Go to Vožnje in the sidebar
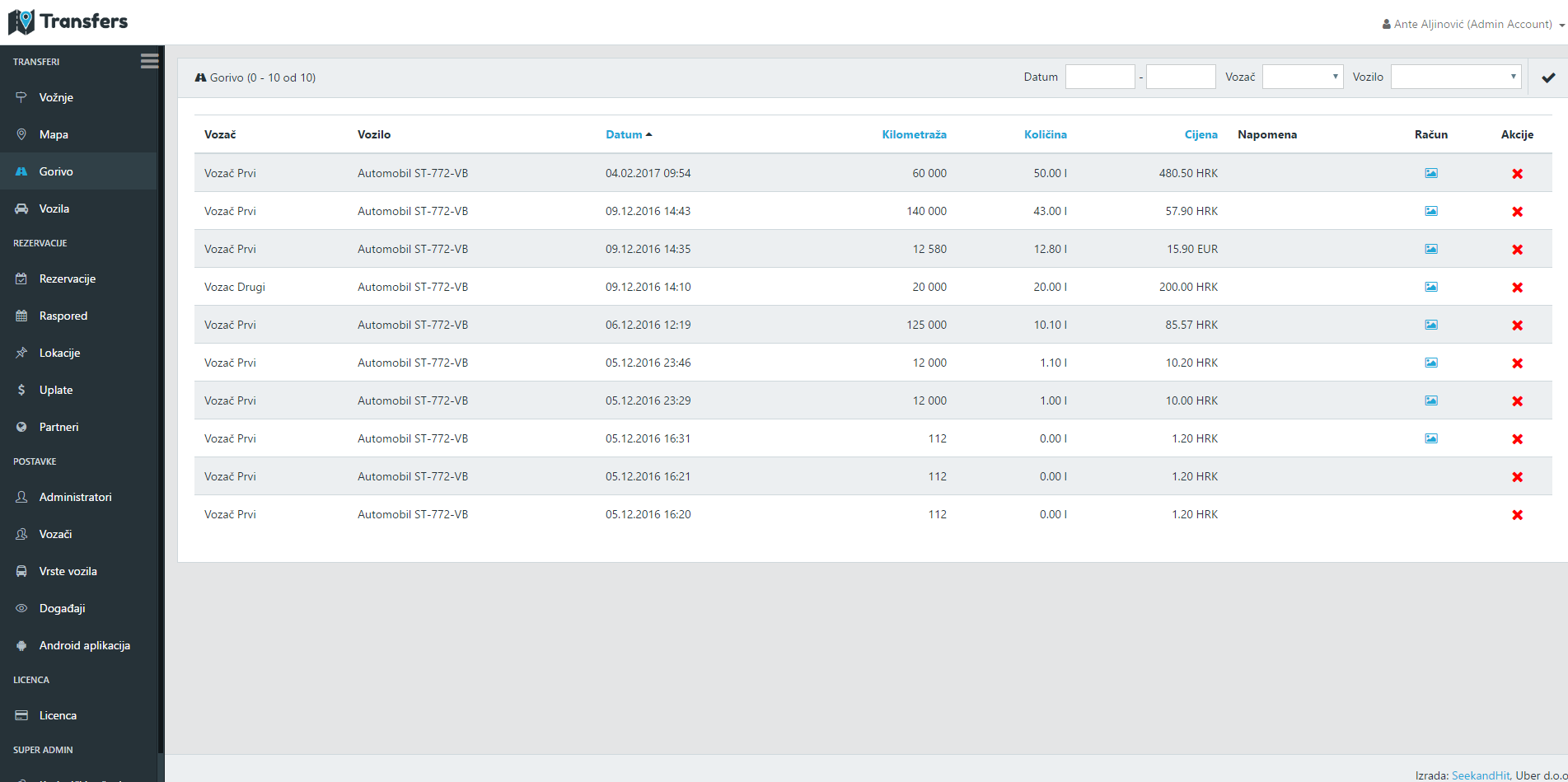Image resolution: width=1568 pixels, height=782 pixels. coord(56,97)
